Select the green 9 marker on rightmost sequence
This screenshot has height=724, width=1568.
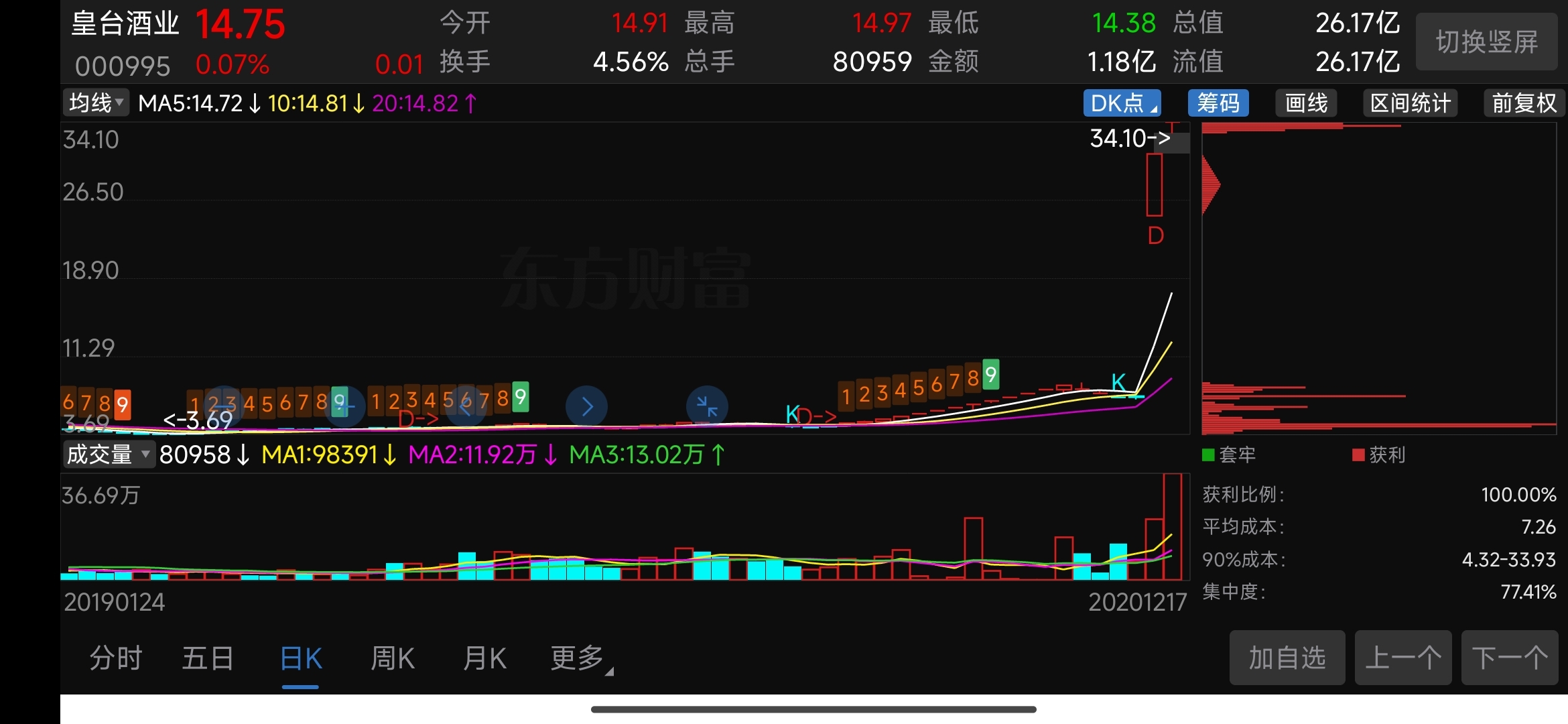pos(991,375)
